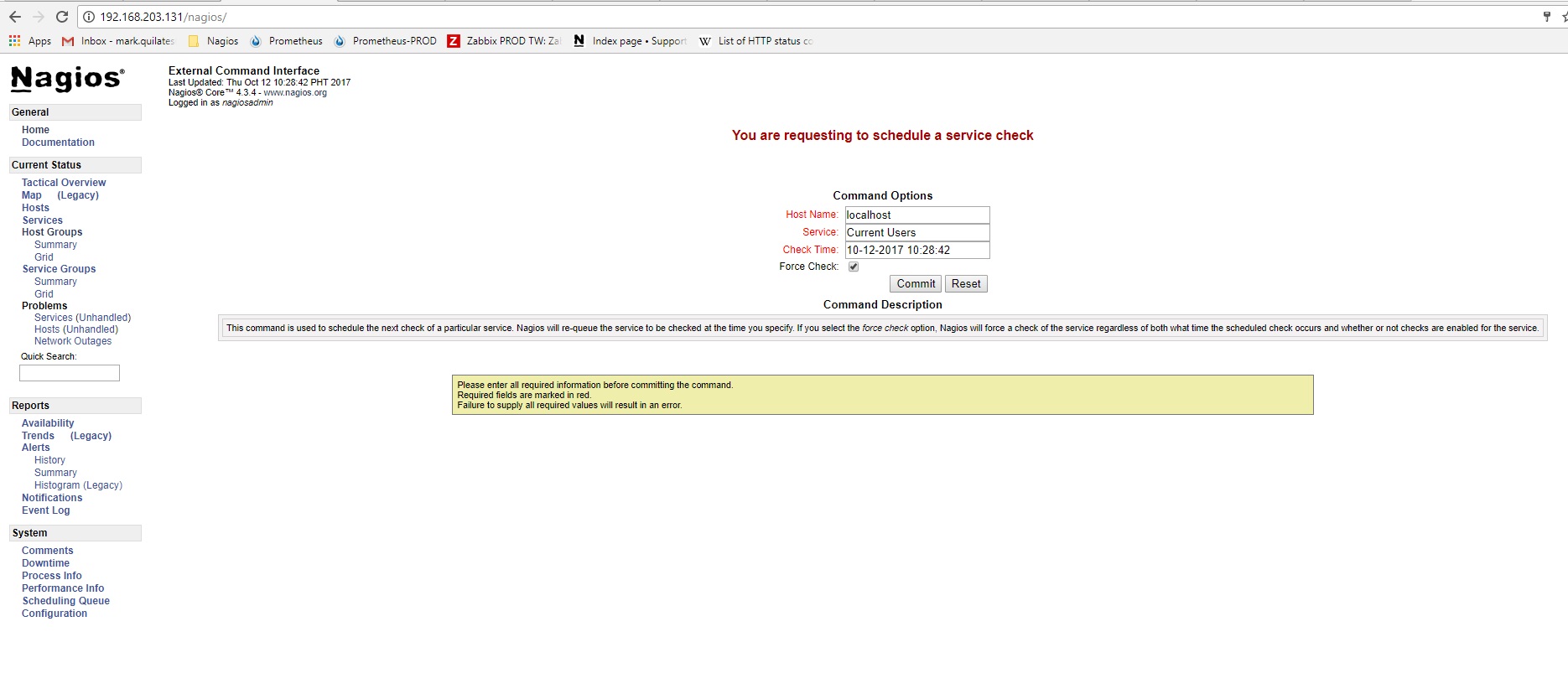Screen dimensions: 1568x694
Task: Open Services (Unhandled) problems
Action: click(x=82, y=318)
